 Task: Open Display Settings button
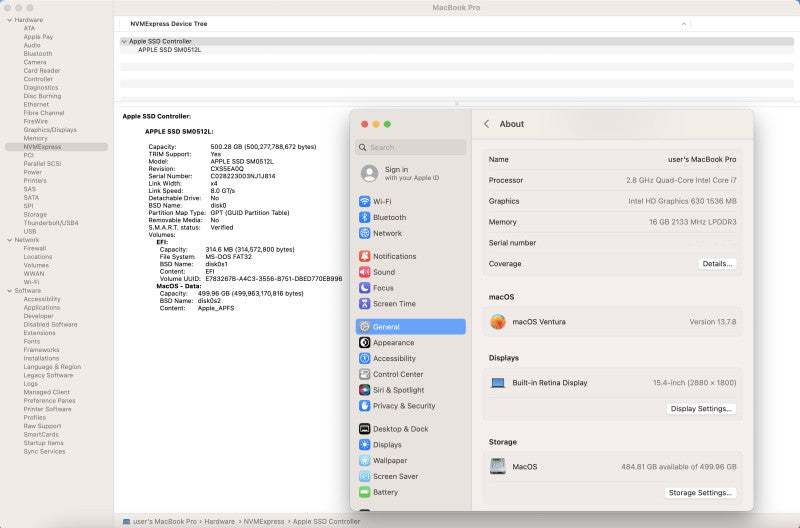click(x=701, y=409)
